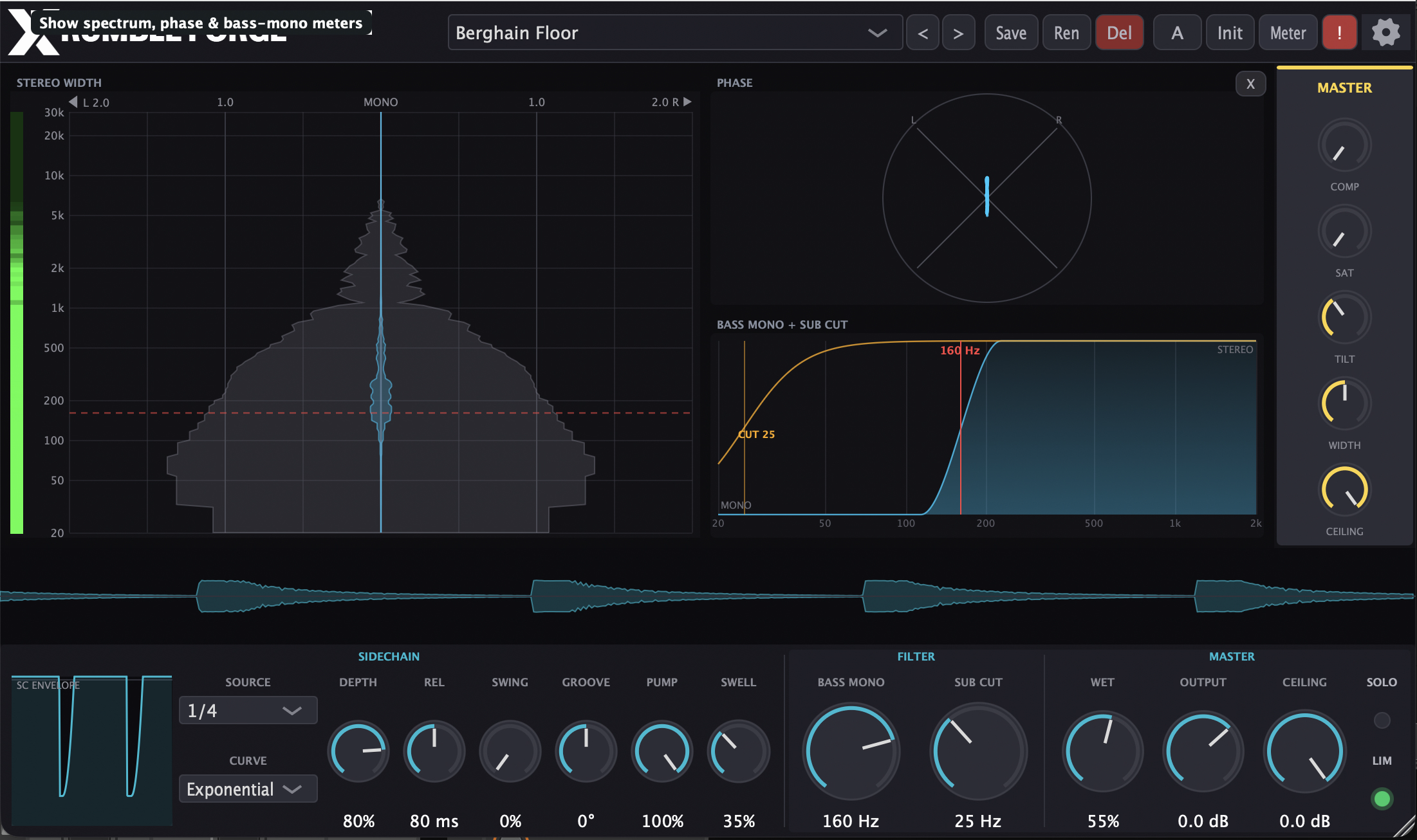This screenshot has height=840, width=1417.
Task: Click the master TILT knob
Action: click(x=1344, y=317)
